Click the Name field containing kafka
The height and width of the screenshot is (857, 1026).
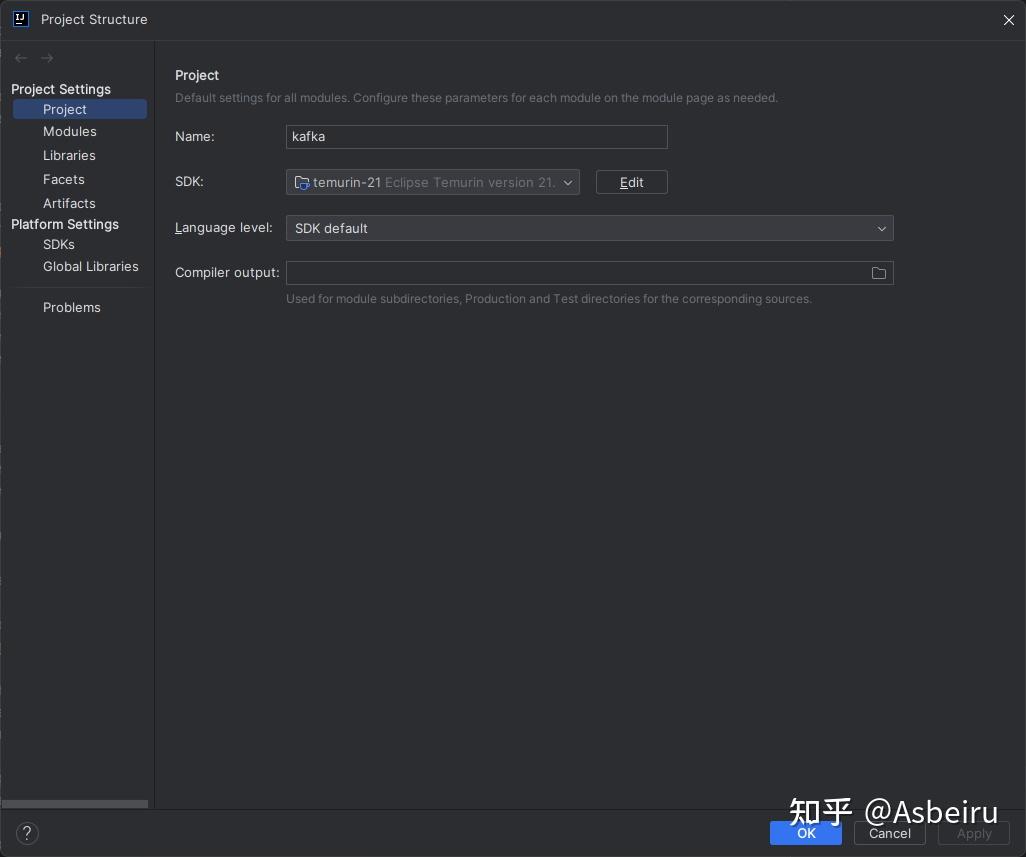pyautogui.click(x=476, y=137)
